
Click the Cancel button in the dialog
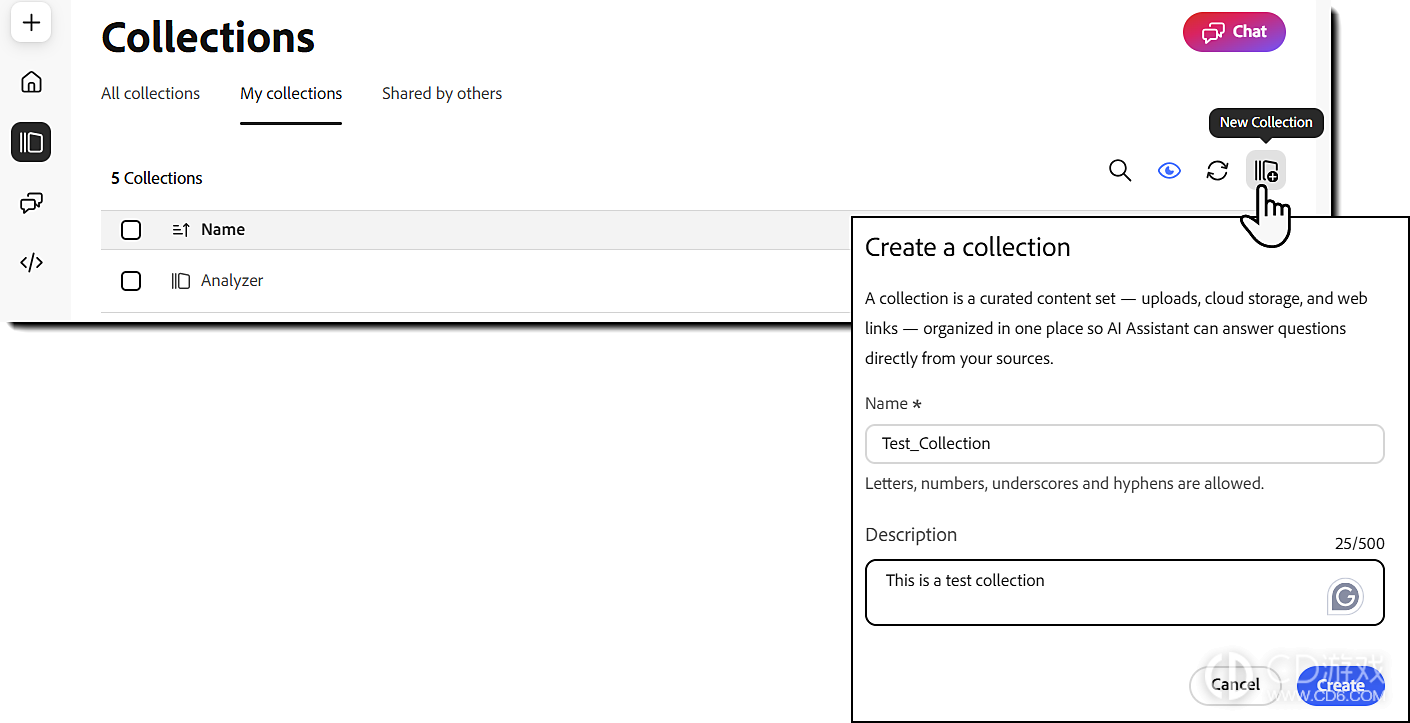[1235, 684]
